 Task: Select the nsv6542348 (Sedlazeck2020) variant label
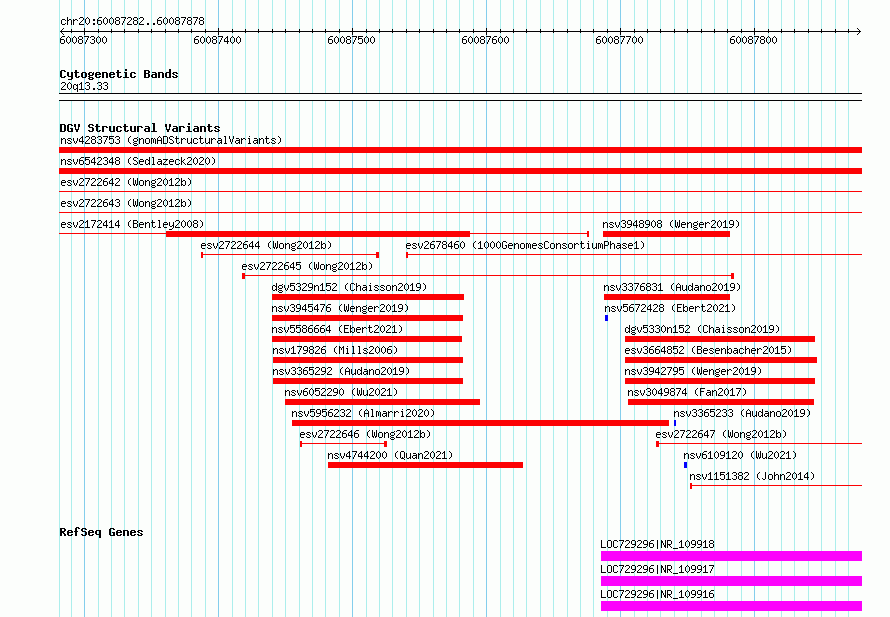tap(138, 161)
